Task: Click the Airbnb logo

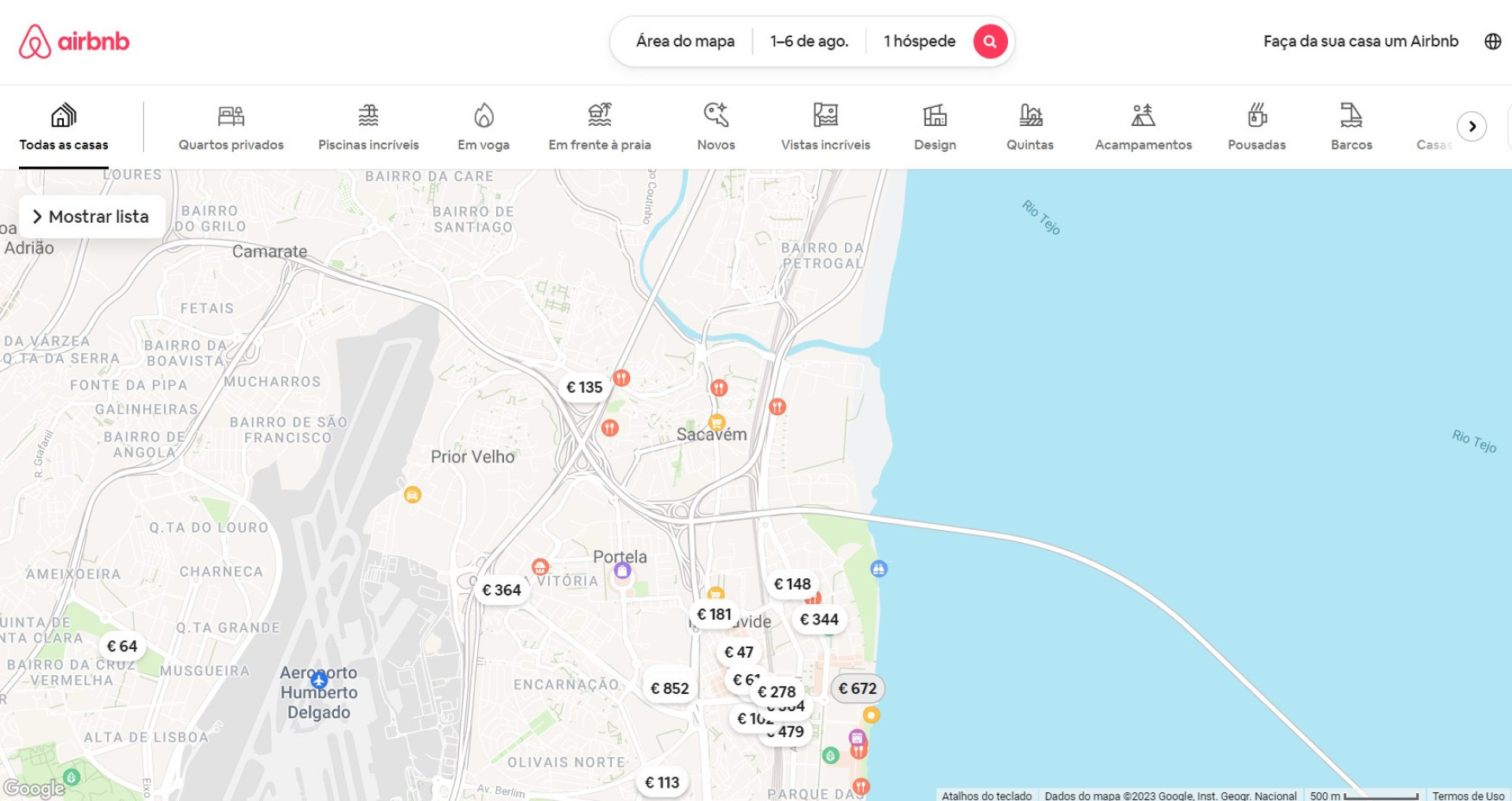Action: (x=74, y=42)
